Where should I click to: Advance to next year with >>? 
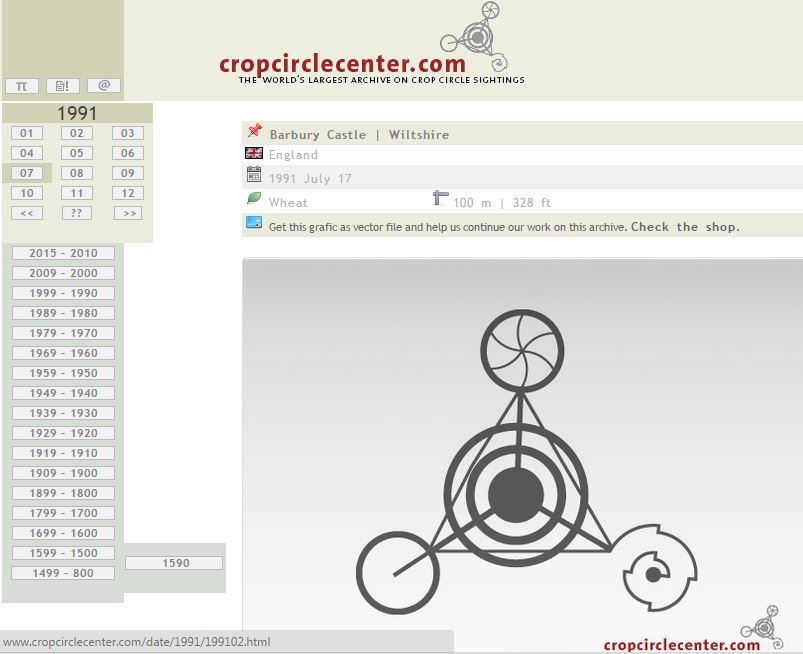127,213
